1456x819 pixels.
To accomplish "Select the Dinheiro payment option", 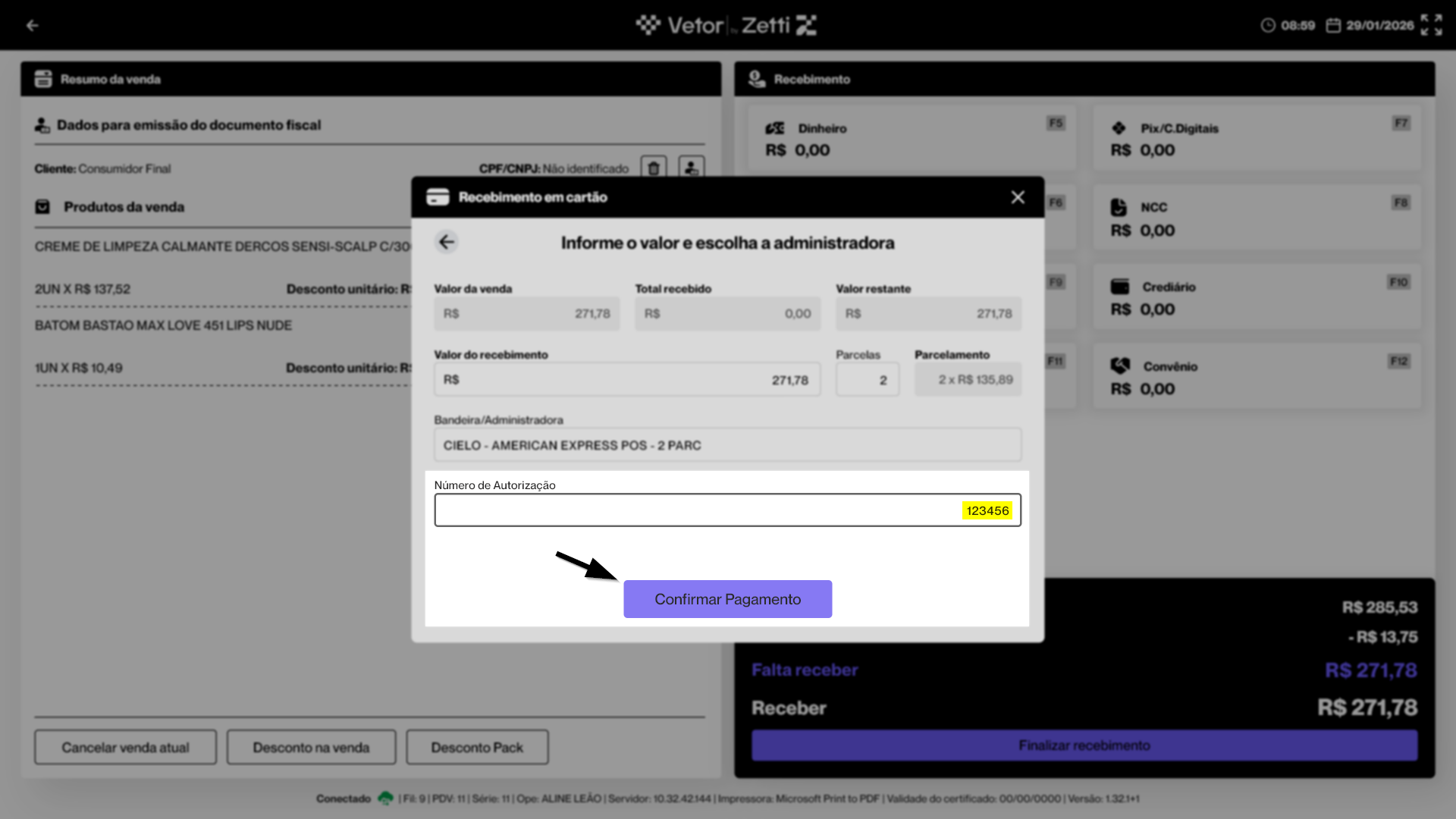I will (x=910, y=139).
